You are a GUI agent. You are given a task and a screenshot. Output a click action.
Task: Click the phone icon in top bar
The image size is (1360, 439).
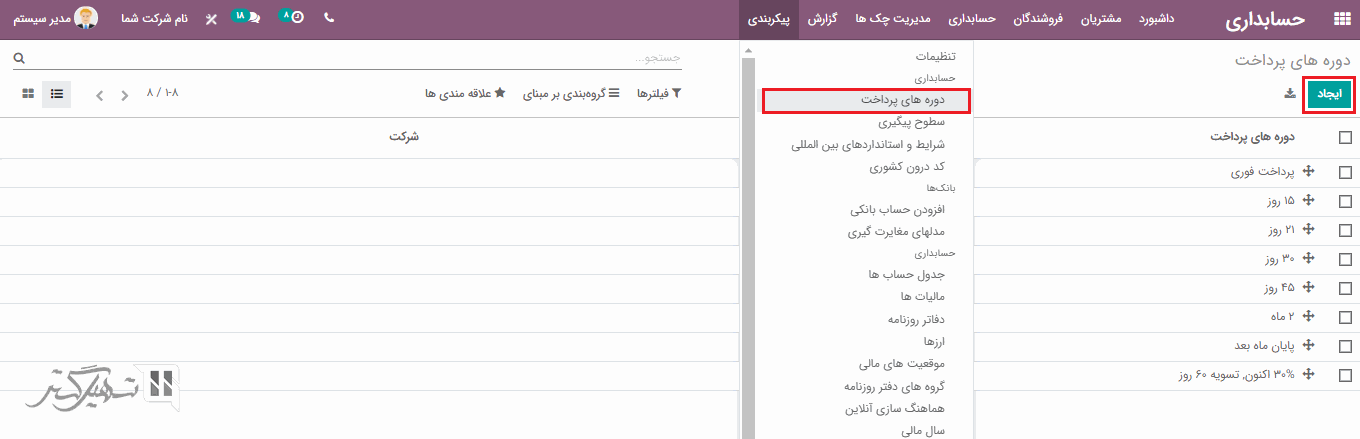[330, 18]
